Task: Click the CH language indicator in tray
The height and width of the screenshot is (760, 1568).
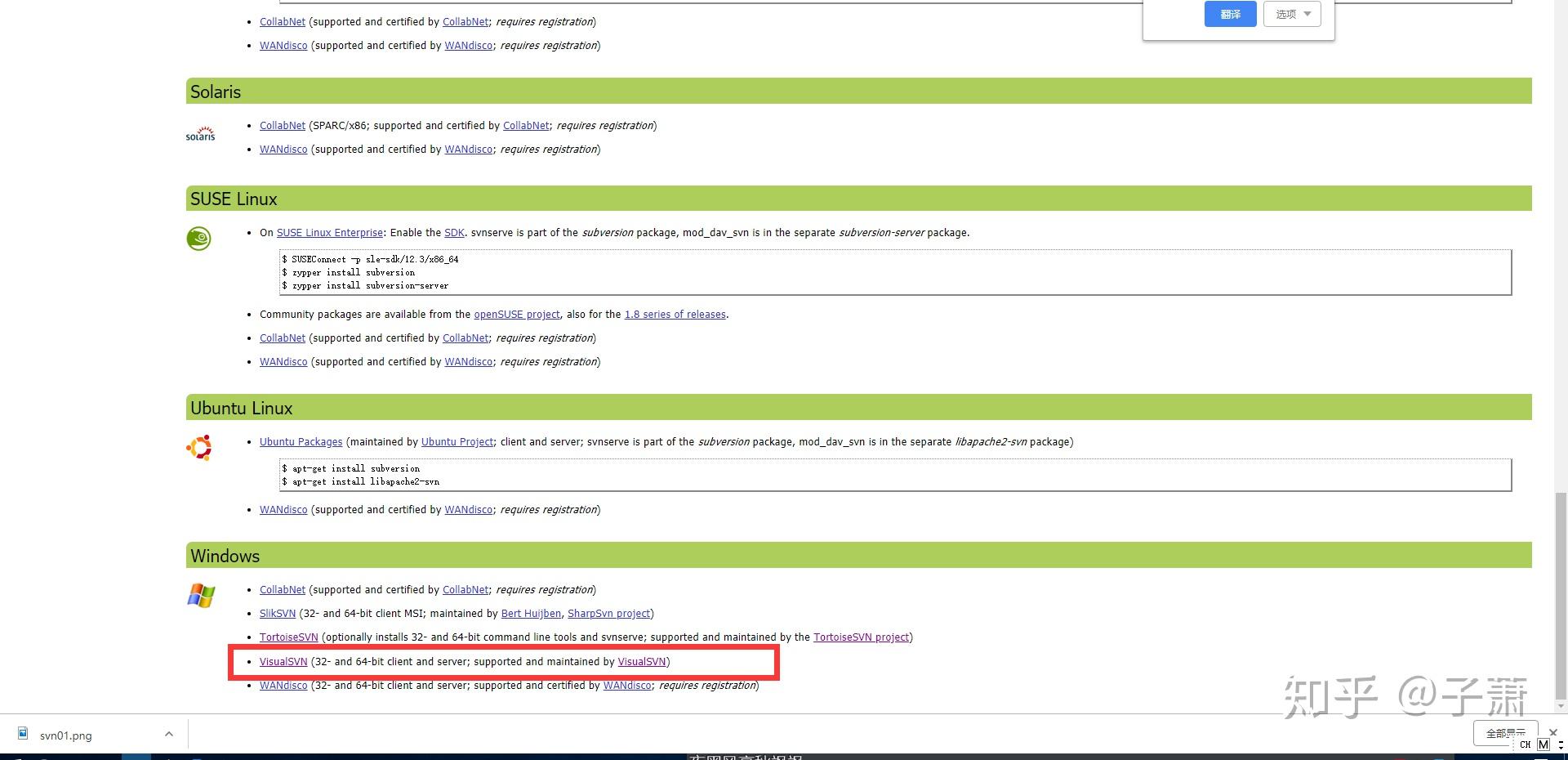Action: click(x=1525, y=744)
